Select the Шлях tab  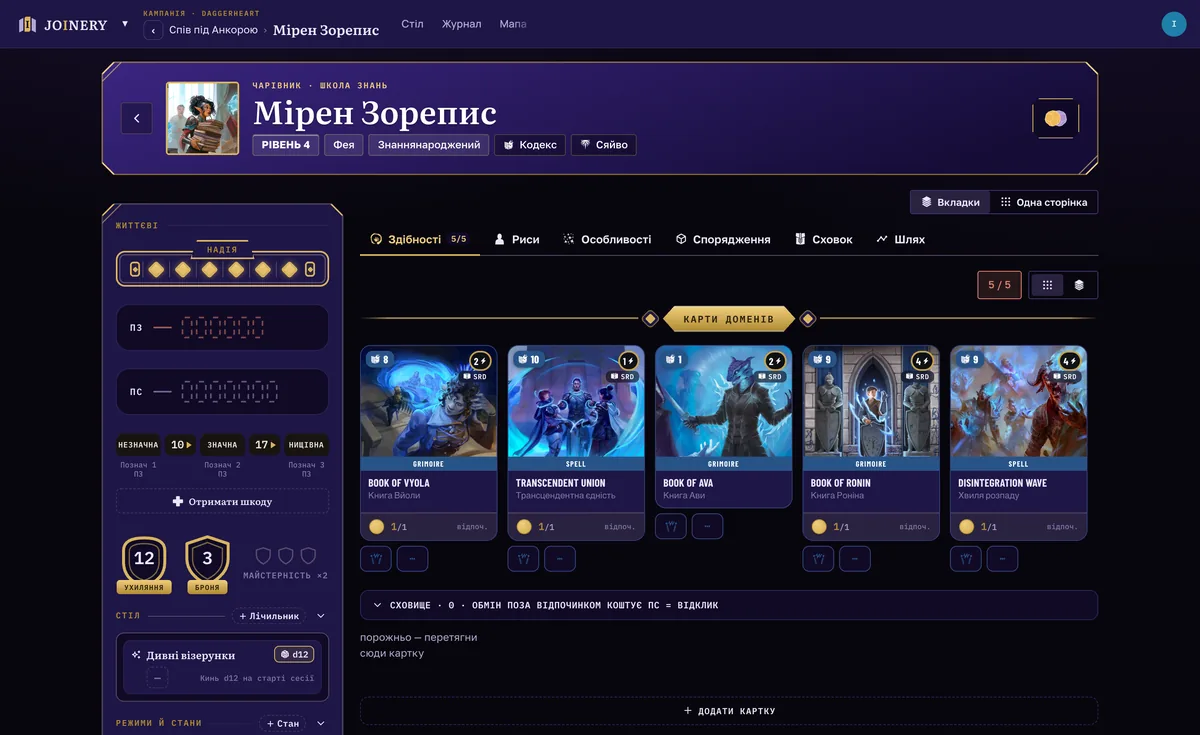point(900,240)
